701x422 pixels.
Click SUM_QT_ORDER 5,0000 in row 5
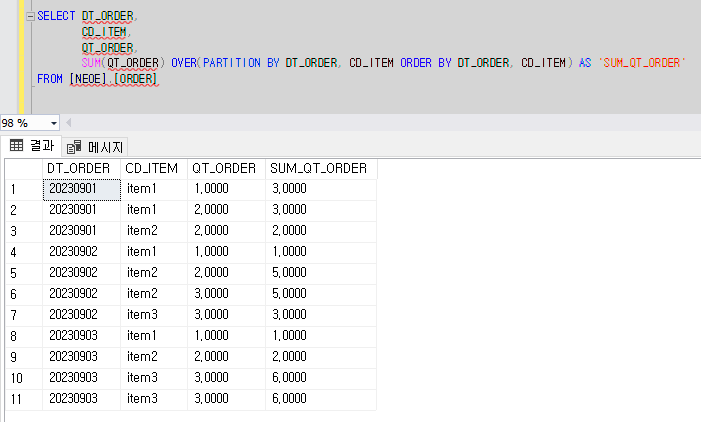(x=321, y=274)
